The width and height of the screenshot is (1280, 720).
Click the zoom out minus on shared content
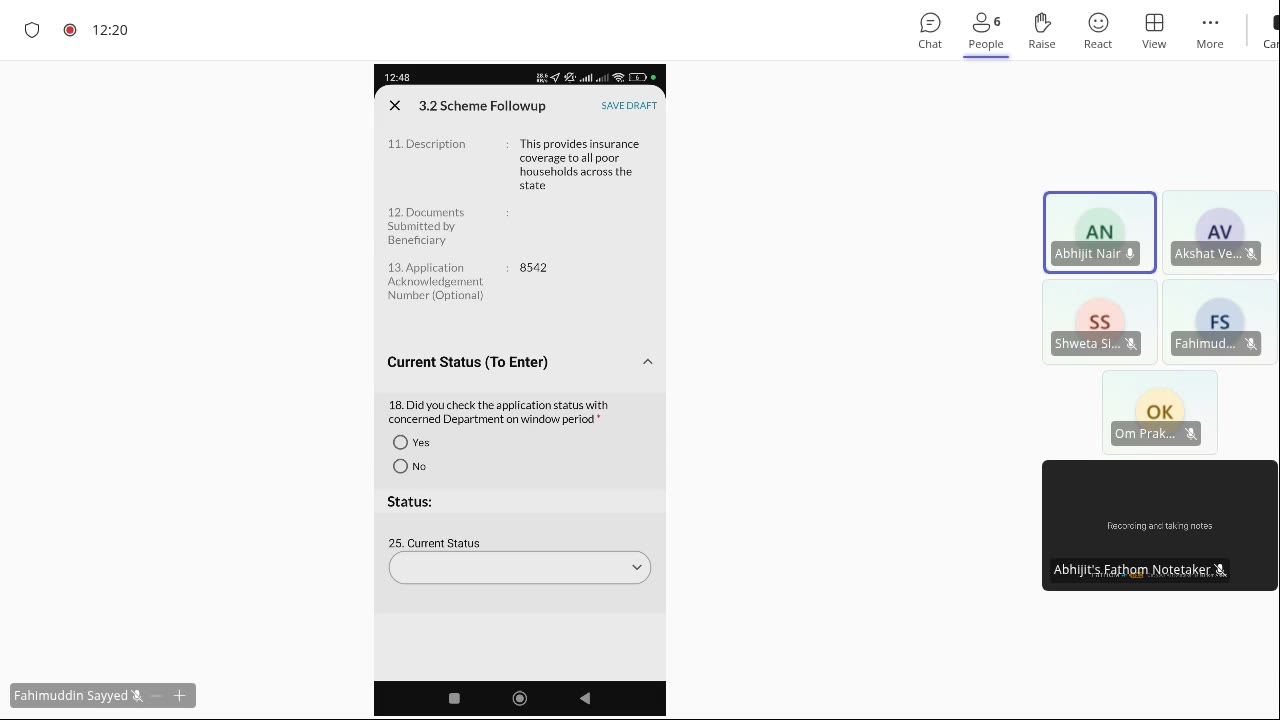click(157, 695)
